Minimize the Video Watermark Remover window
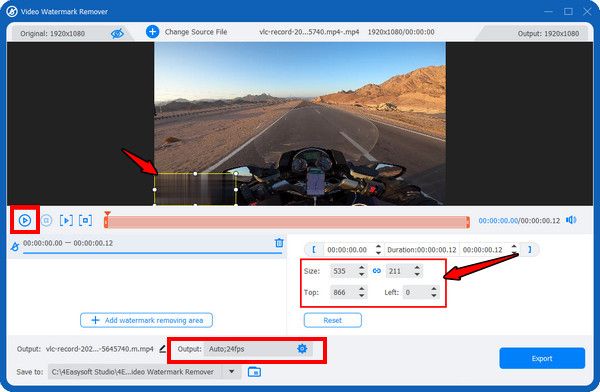Viewport: 600px width, 392px height. pos(549,11)
